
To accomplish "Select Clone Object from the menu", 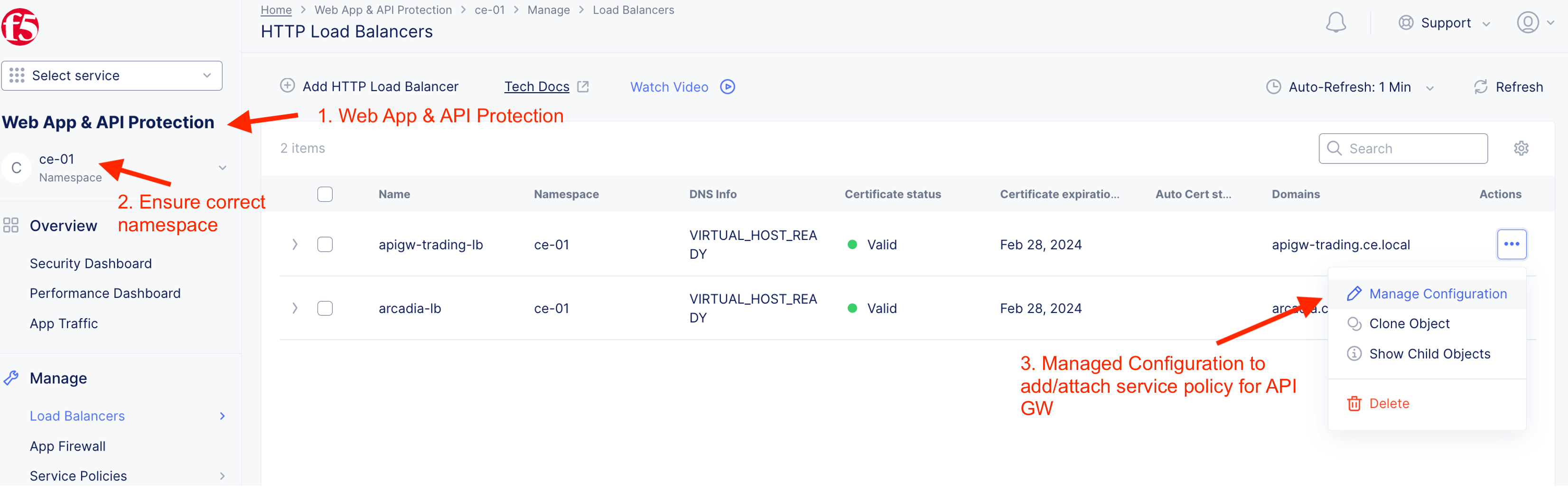I will click(1409, 323).
